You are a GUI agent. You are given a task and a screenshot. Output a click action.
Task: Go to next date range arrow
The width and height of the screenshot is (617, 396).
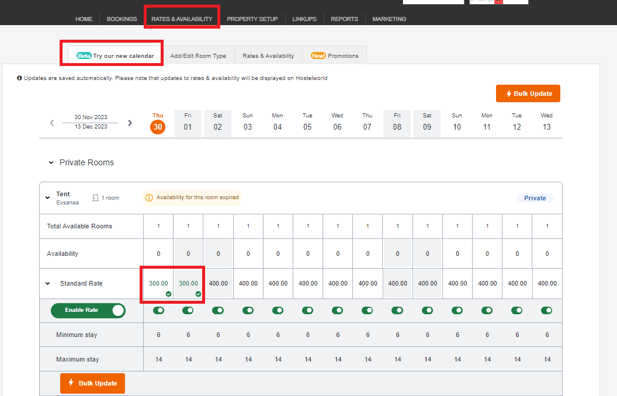[130, 123]
